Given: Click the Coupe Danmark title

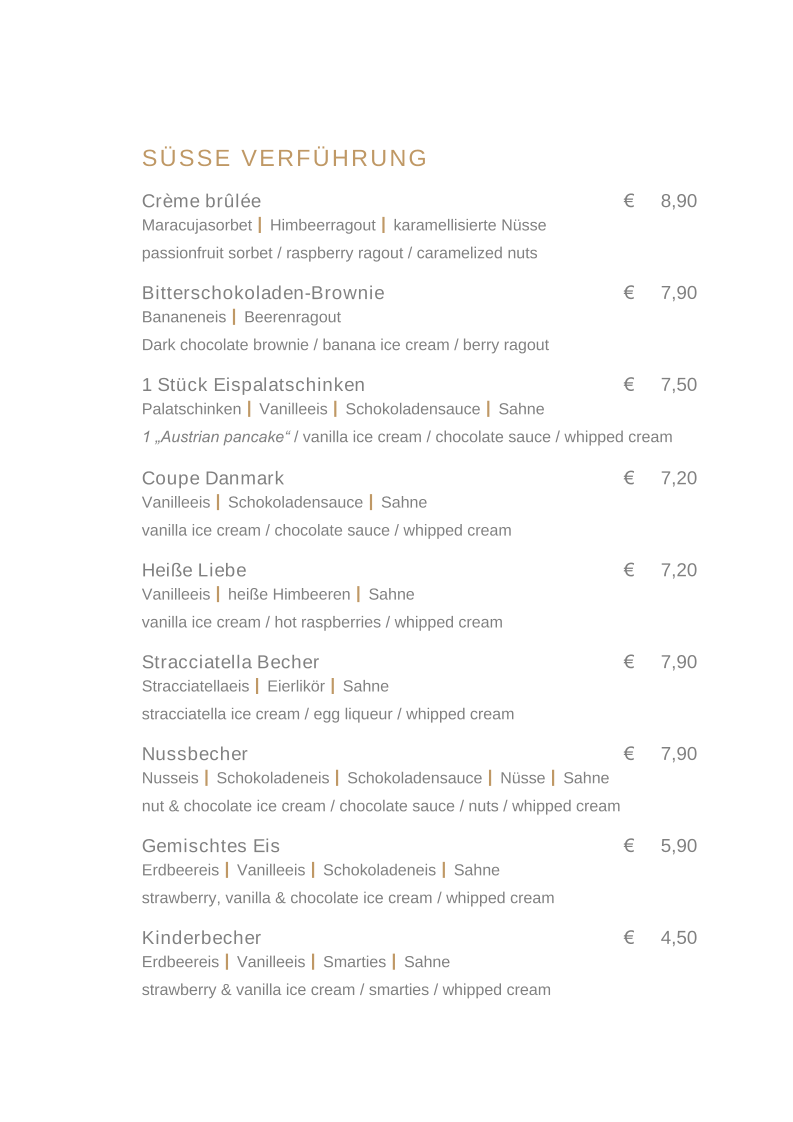Looking at the screenshot, I should 213,478.
